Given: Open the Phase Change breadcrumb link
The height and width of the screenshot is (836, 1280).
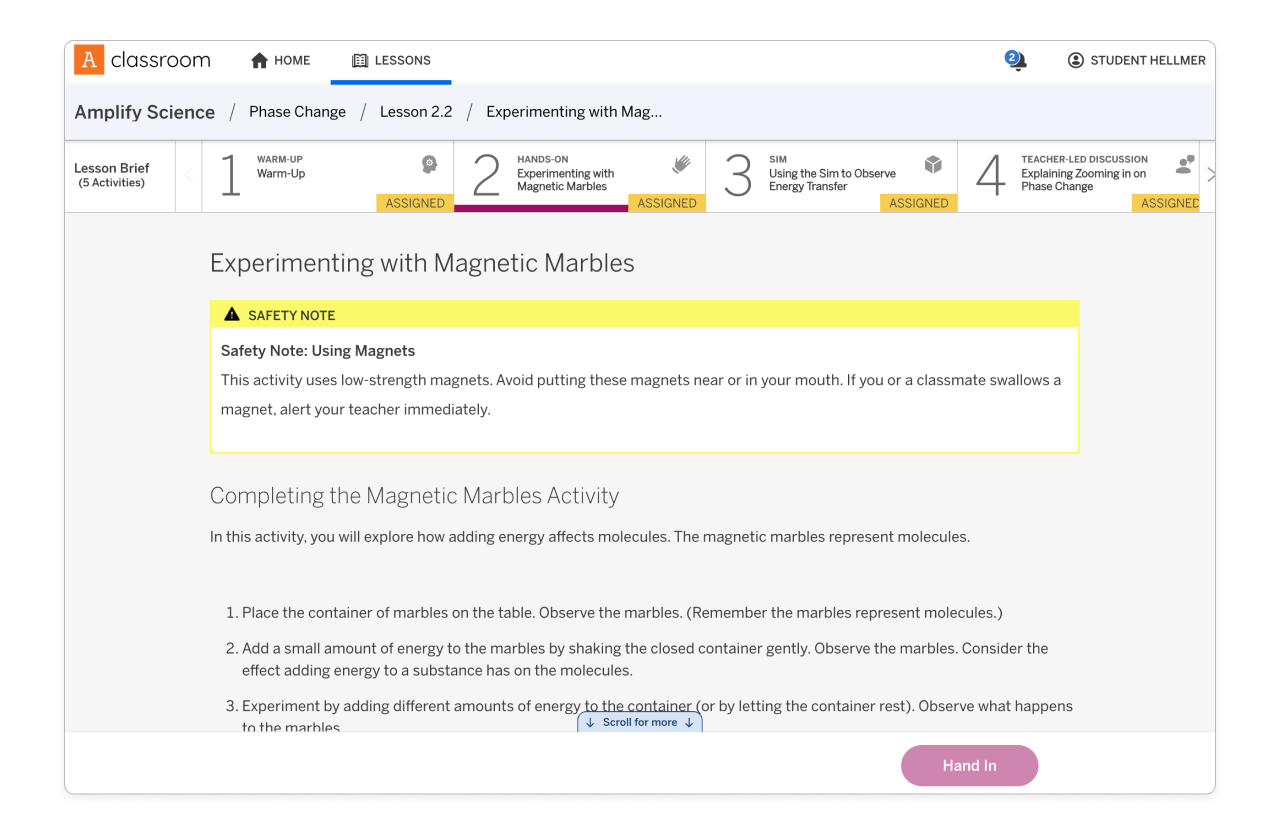Looking at the screenshot, I should click(297, 112).
